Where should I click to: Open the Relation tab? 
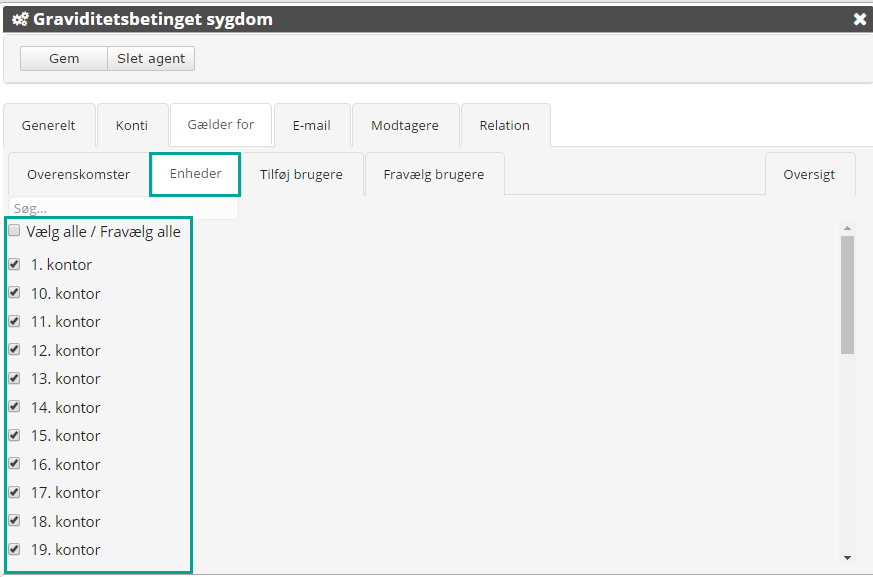(x=505, y=126)
